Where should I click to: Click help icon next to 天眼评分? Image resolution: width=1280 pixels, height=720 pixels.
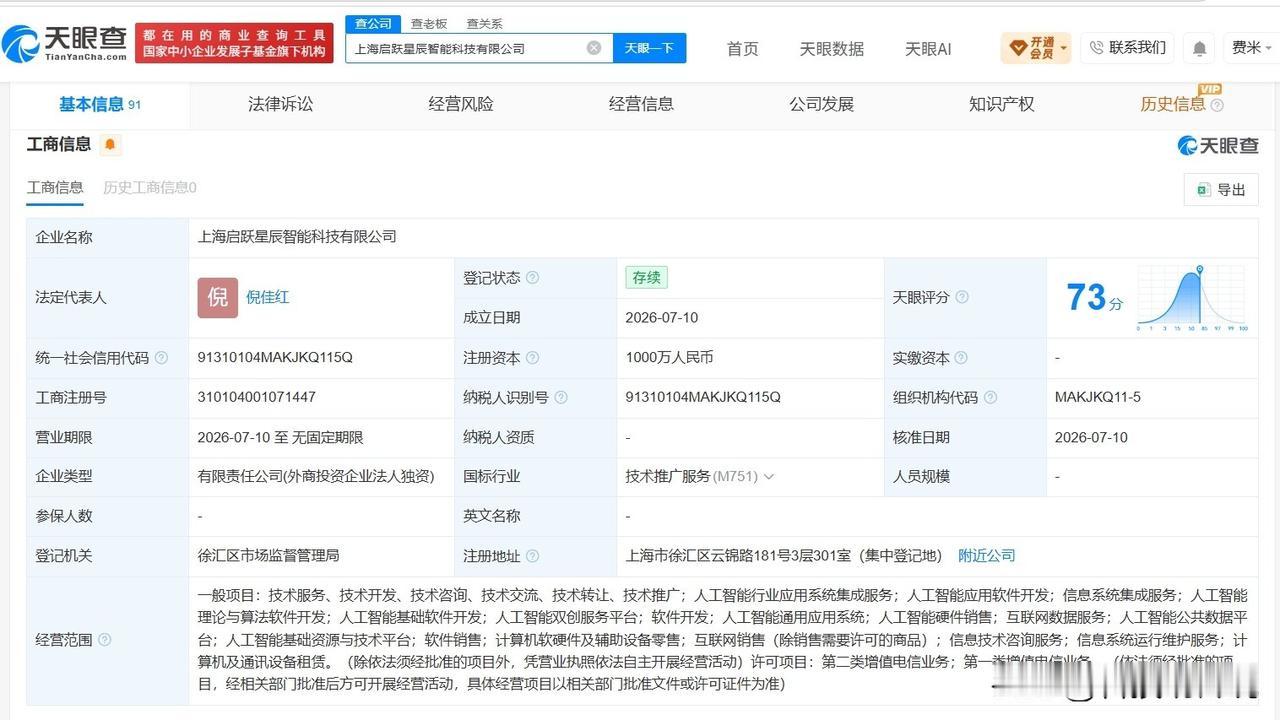click(962, 297)
